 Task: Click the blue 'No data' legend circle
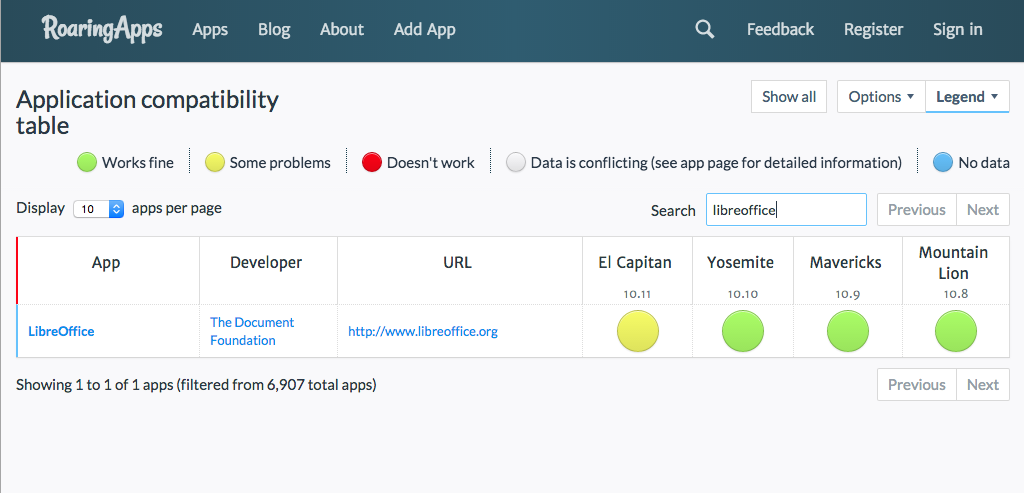point(942,163)
